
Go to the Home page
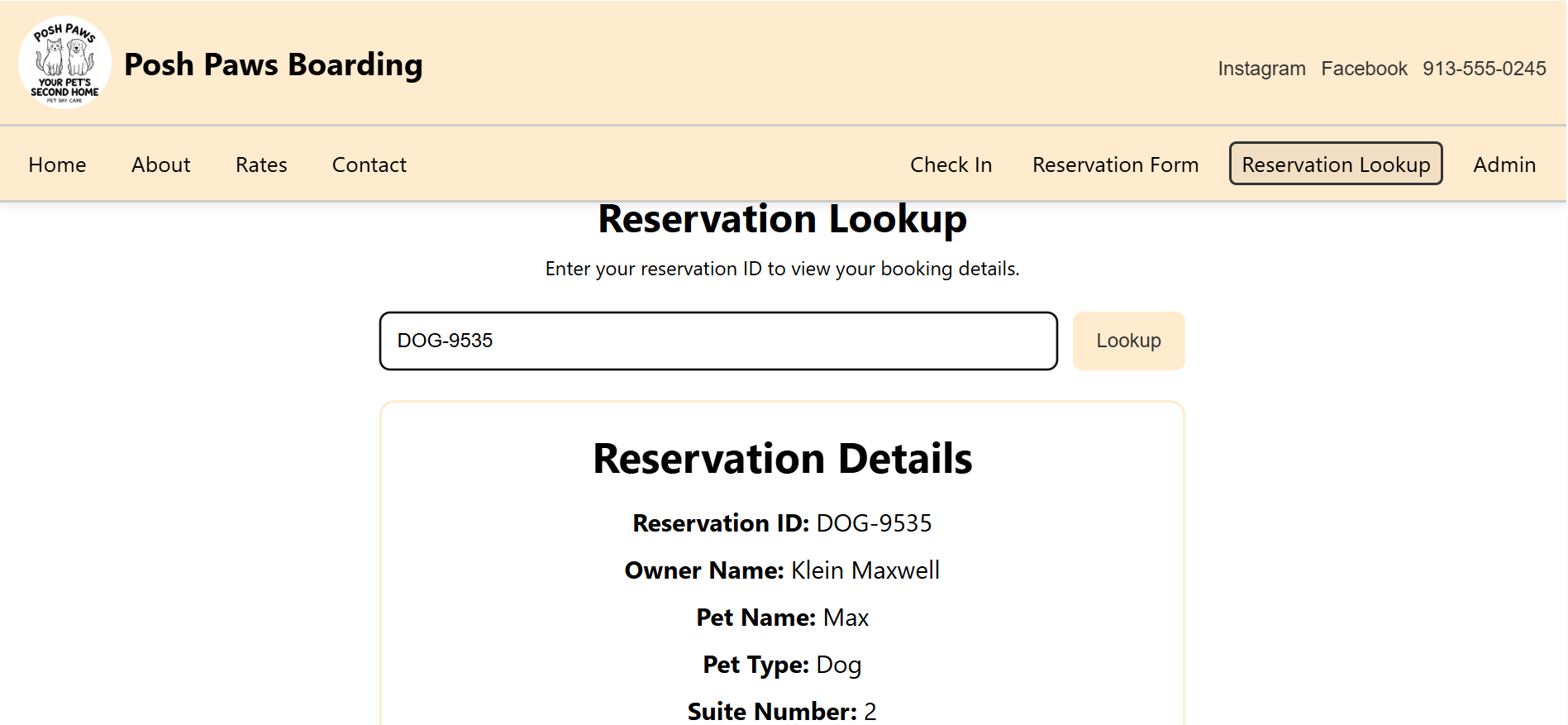pyautogui.click(x=57, y=165)
